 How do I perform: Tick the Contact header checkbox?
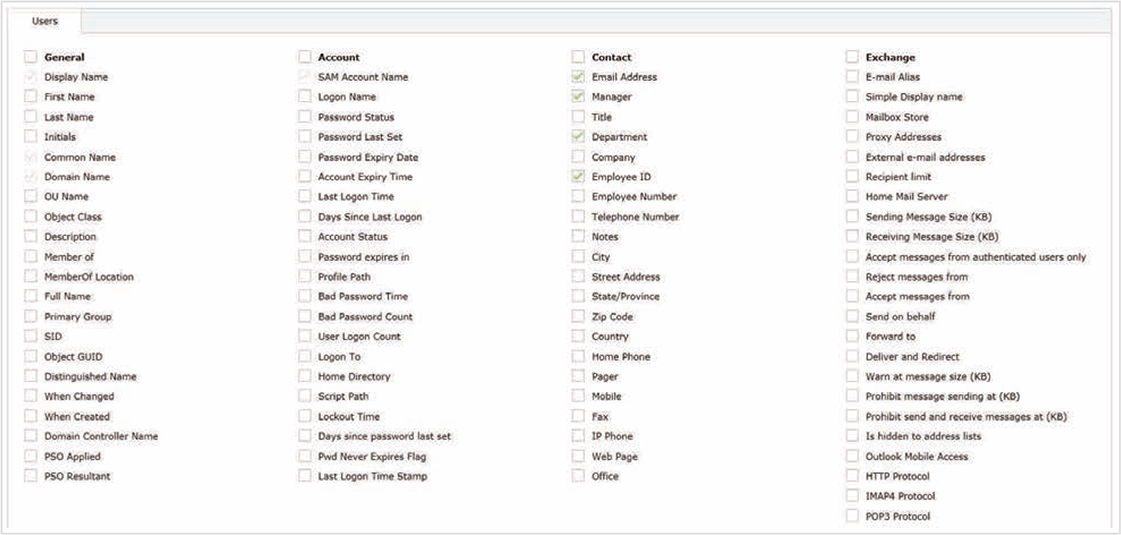578,57
